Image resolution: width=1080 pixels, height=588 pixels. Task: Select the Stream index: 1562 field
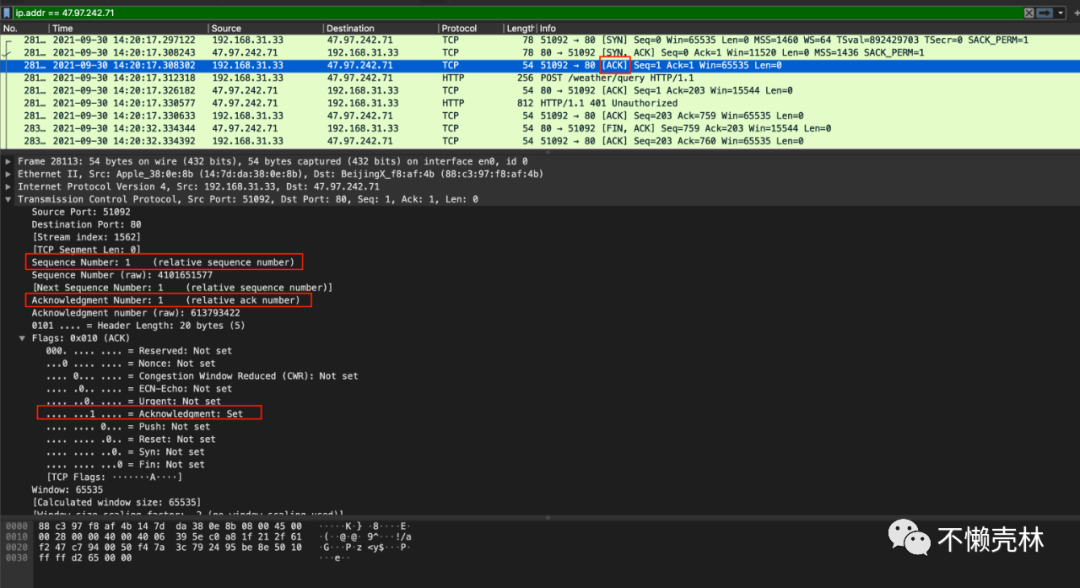click(x=86, y=237)
